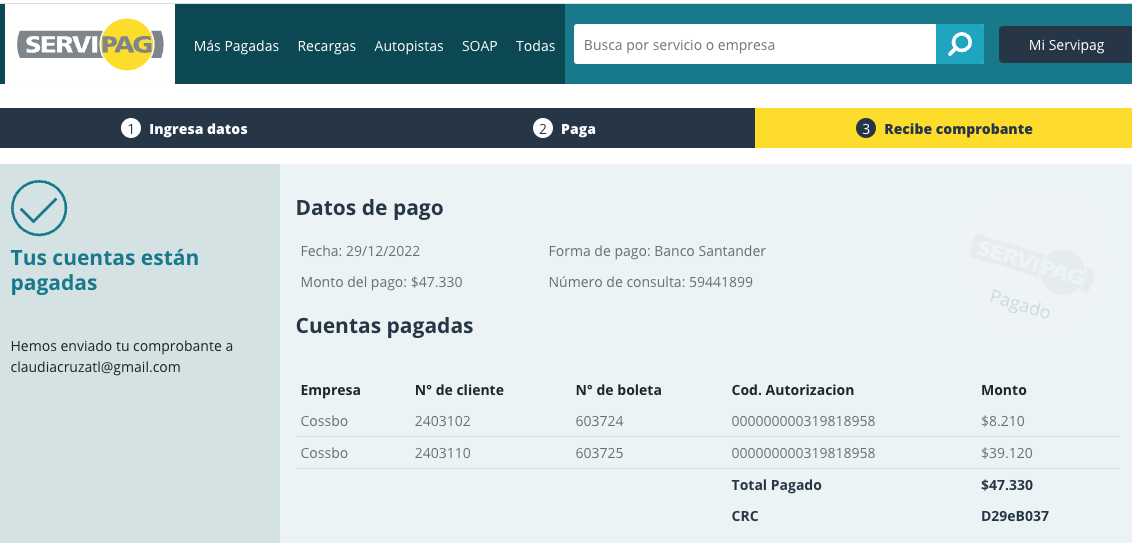
Task: Click the CRC label
Action: (x=745, y=516)
